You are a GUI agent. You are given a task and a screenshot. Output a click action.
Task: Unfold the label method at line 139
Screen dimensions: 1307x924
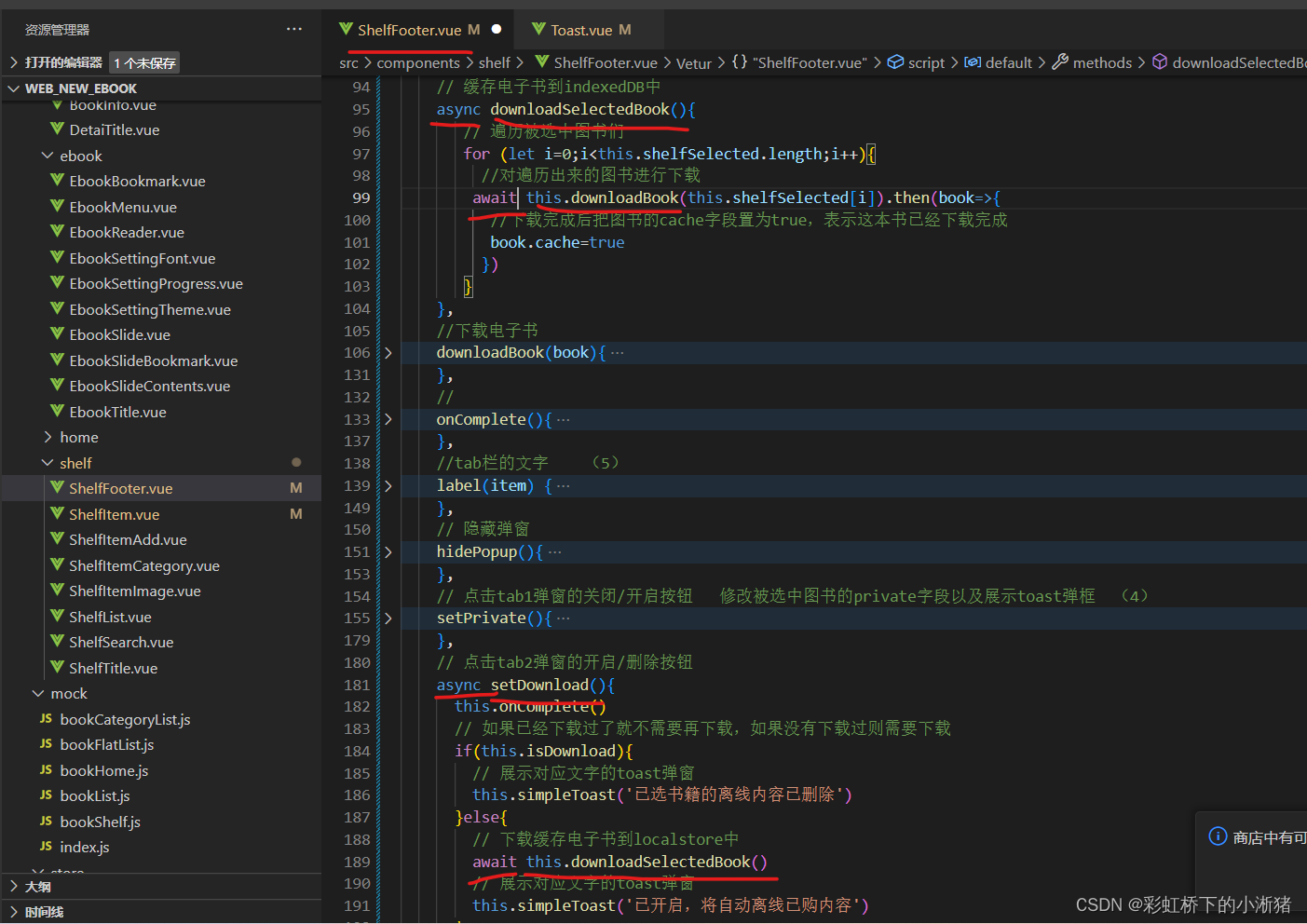[x=388, y=485]
